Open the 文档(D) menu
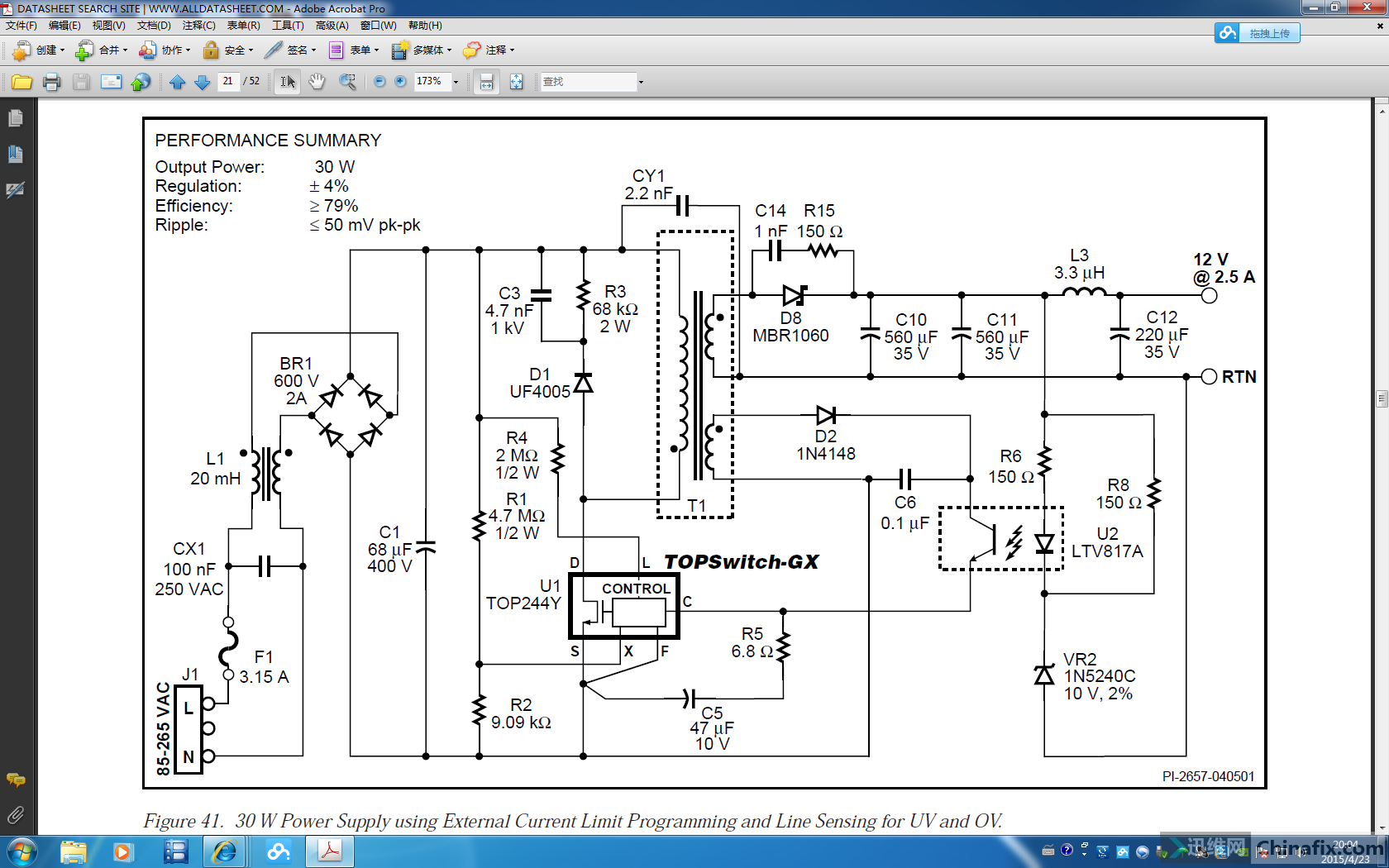 [x=154, y=26]
